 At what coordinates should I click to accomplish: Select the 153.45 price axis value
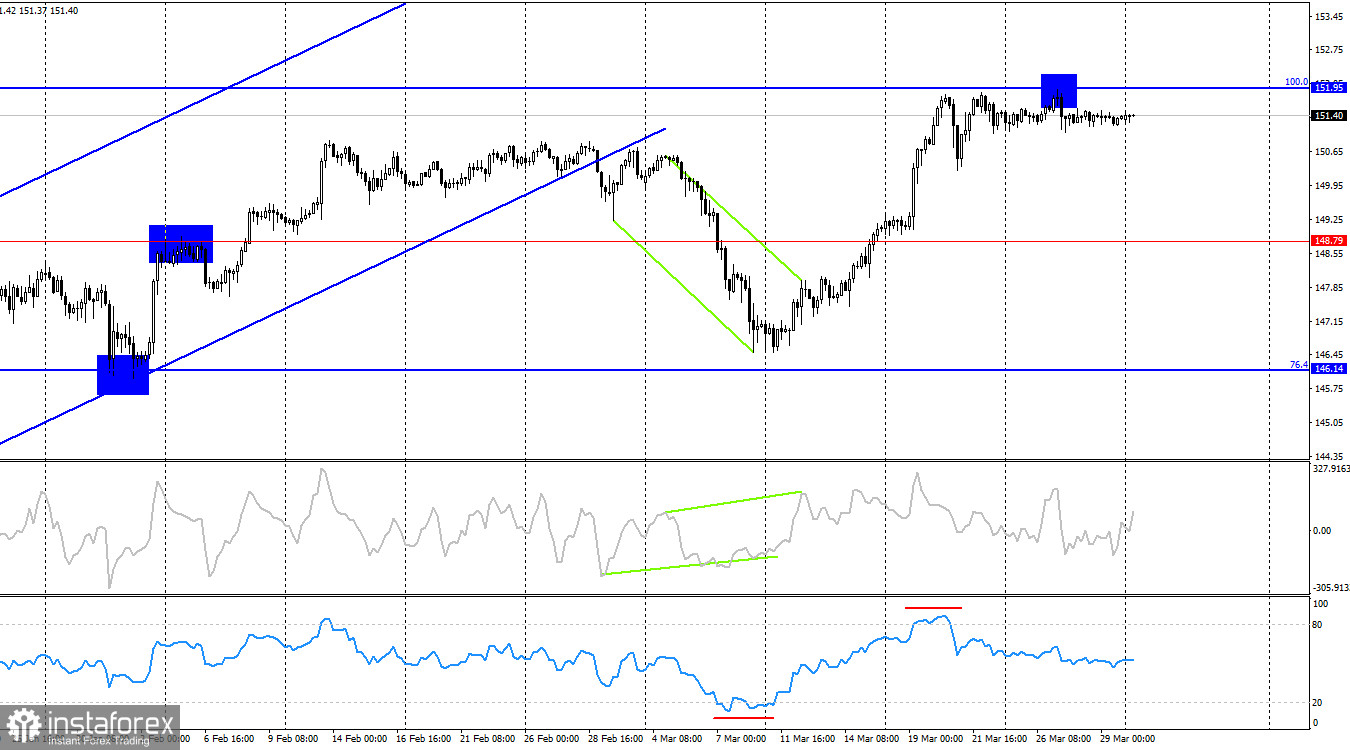coord(1329,17)
